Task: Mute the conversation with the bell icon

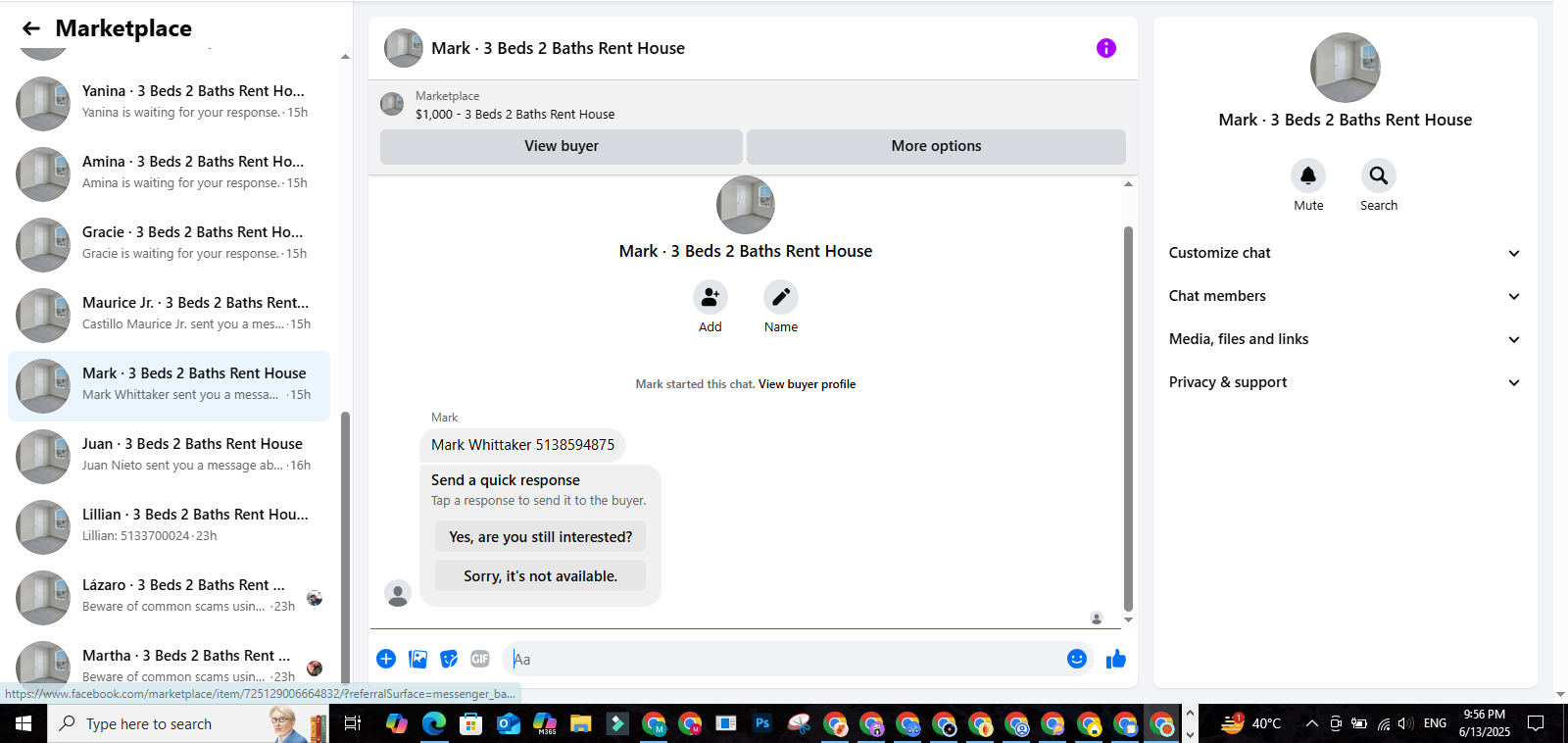Action: [1308, 175]
